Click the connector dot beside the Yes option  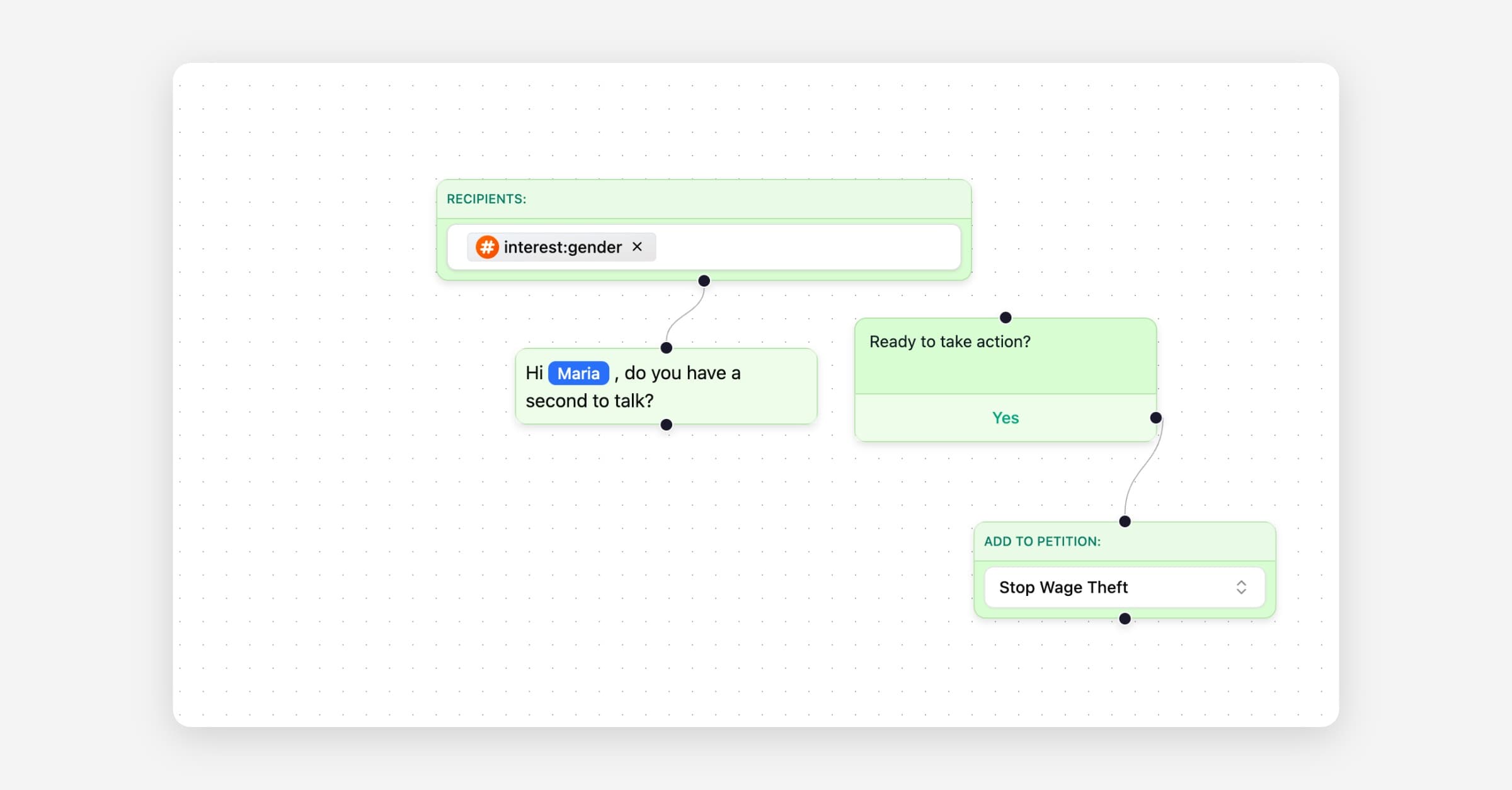[1155, 418]
